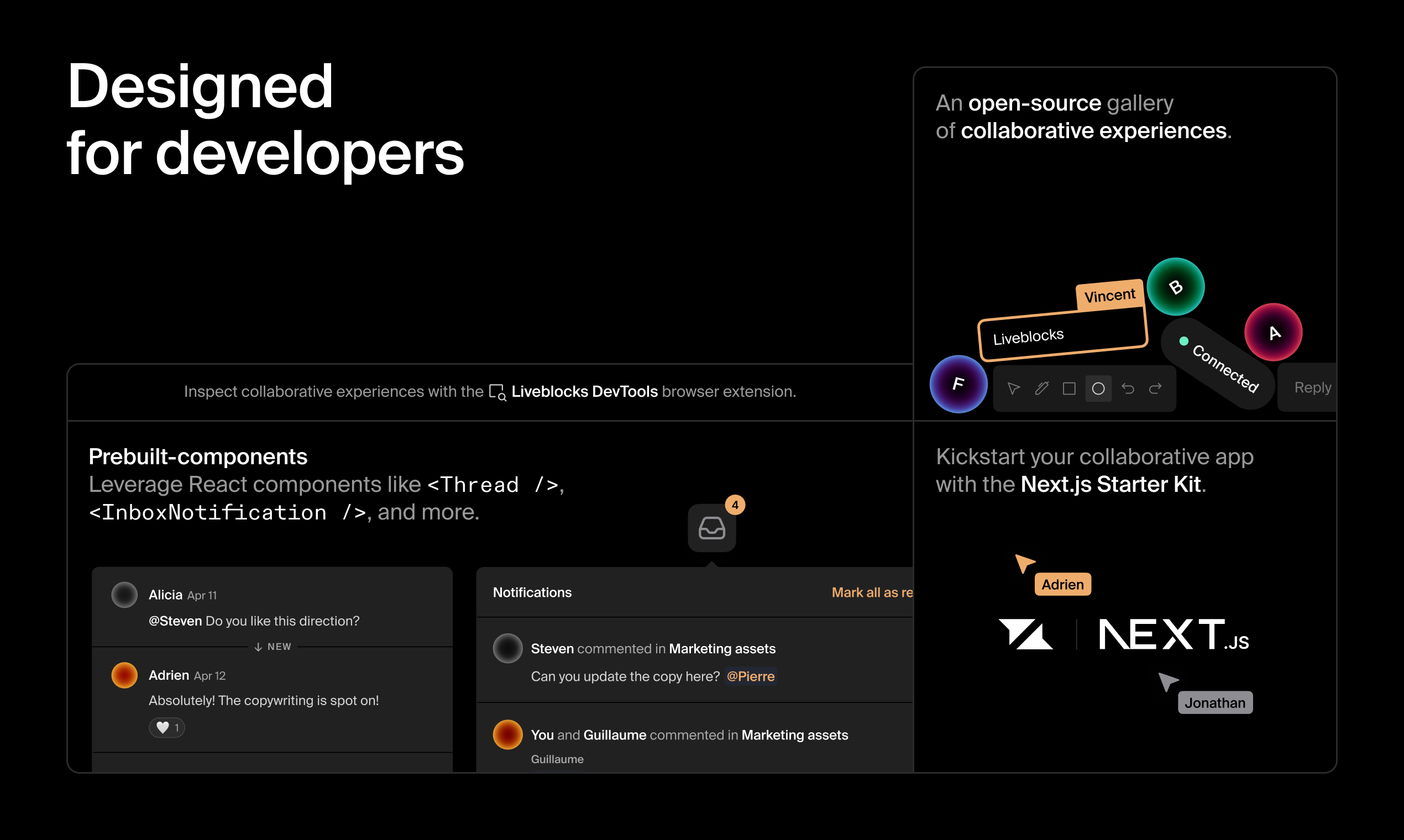Open You and Guillaume commented notification
The width and height of the screenshot is (1404, 840).
click(x=695, y=738)
